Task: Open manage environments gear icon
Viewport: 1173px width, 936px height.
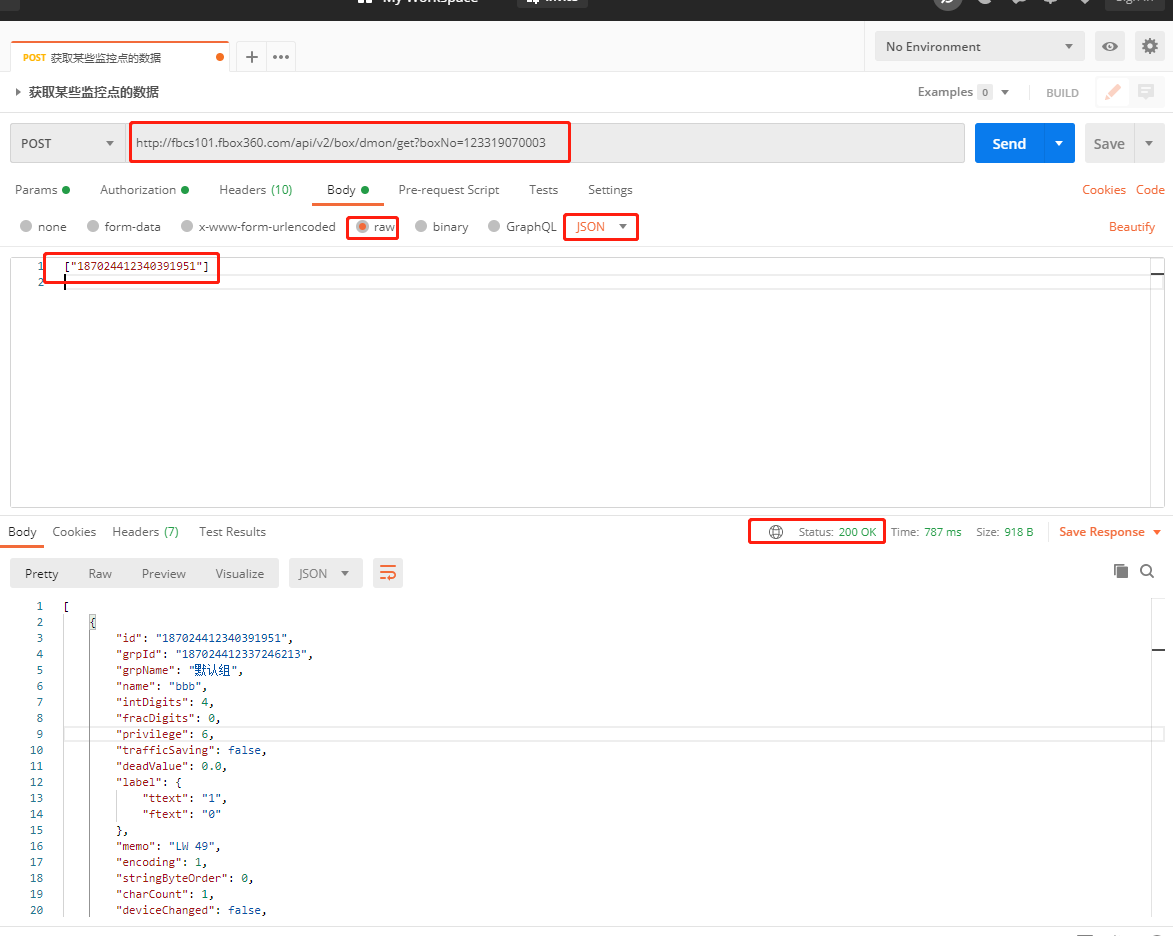Action: click(x=1150, y=46)
